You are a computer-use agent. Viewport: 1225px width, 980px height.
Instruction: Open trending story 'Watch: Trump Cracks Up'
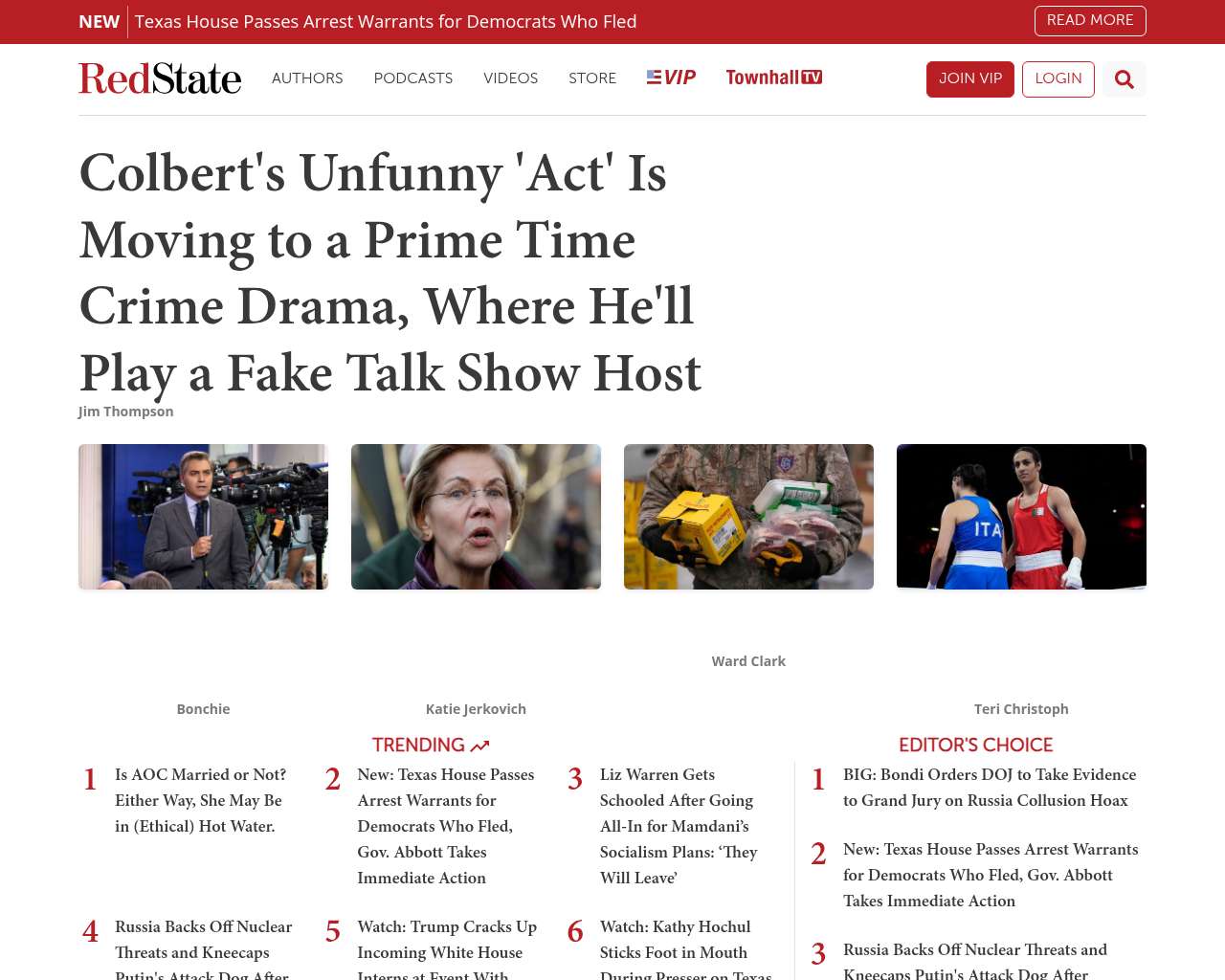click(448, 948)
